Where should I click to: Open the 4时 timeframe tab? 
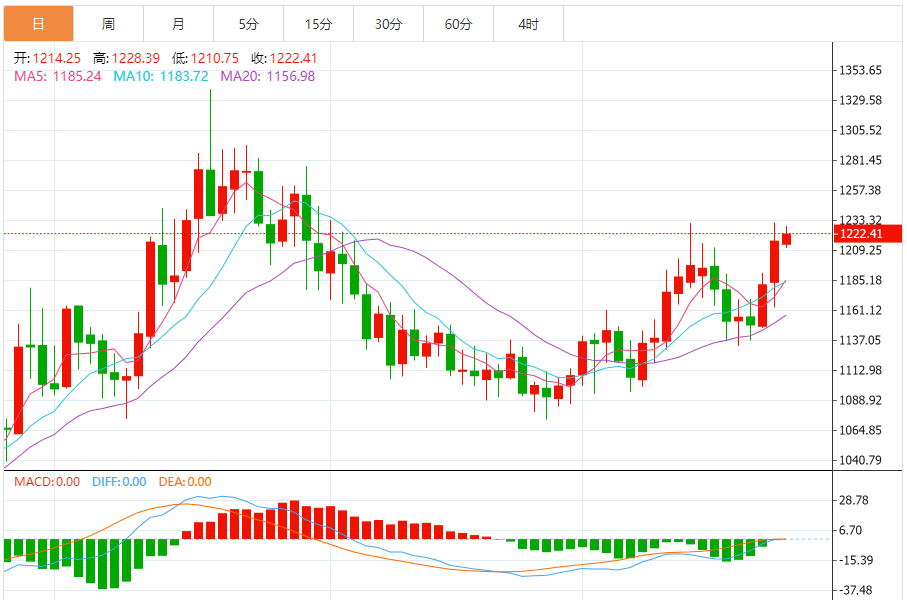528,24
